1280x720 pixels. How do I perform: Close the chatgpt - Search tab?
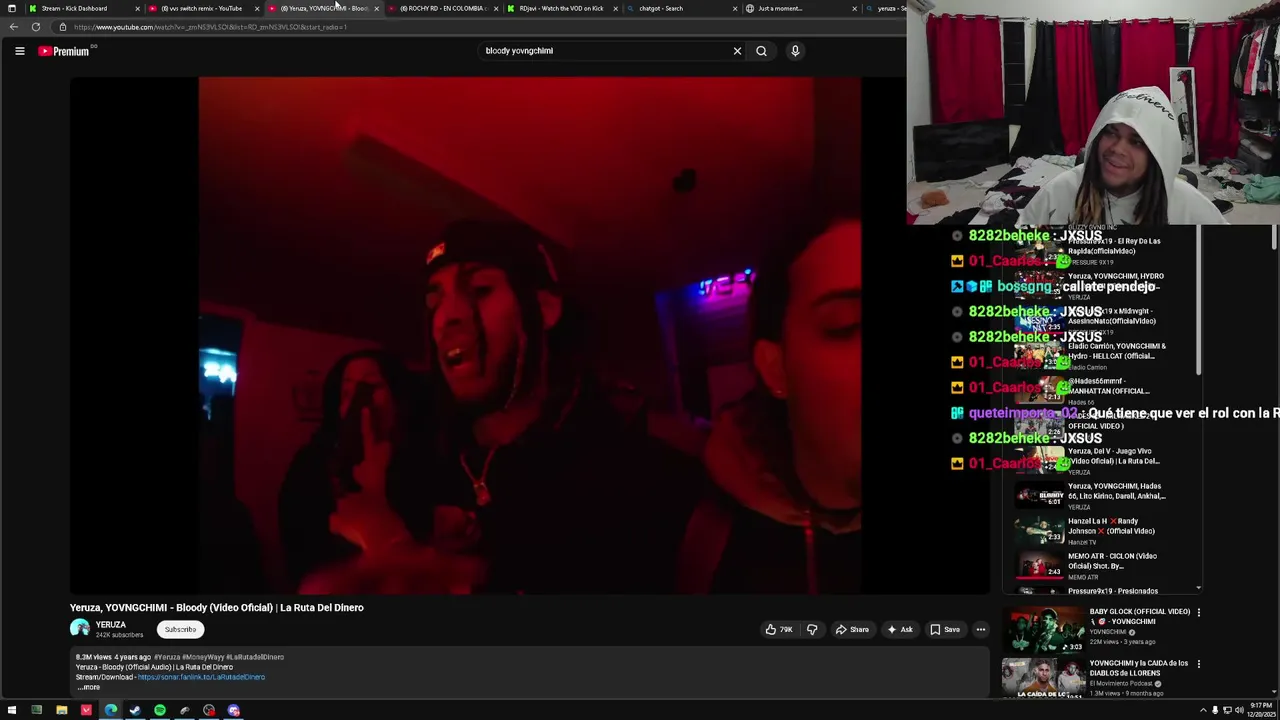tap(735, 8)
